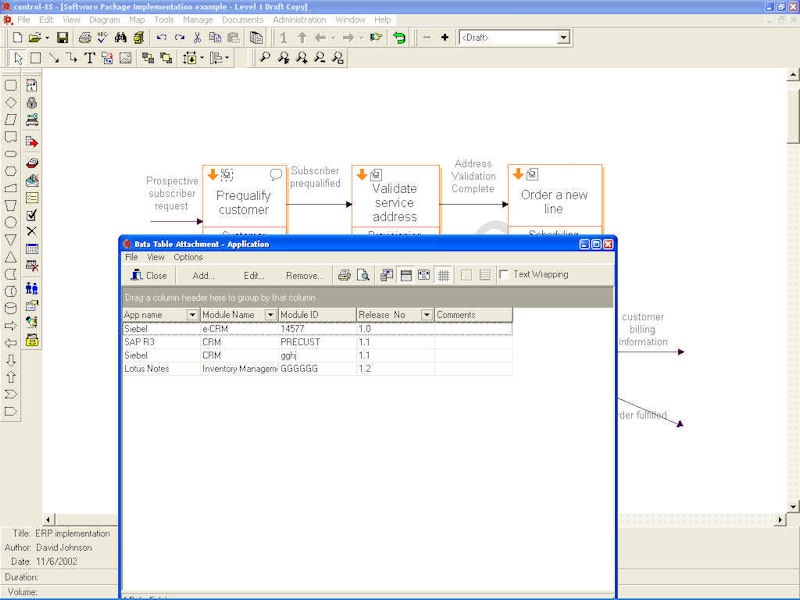Viewport: 800px width, 600px height.
Task: Click the binoculars Find icon
Action: [120, 38]
